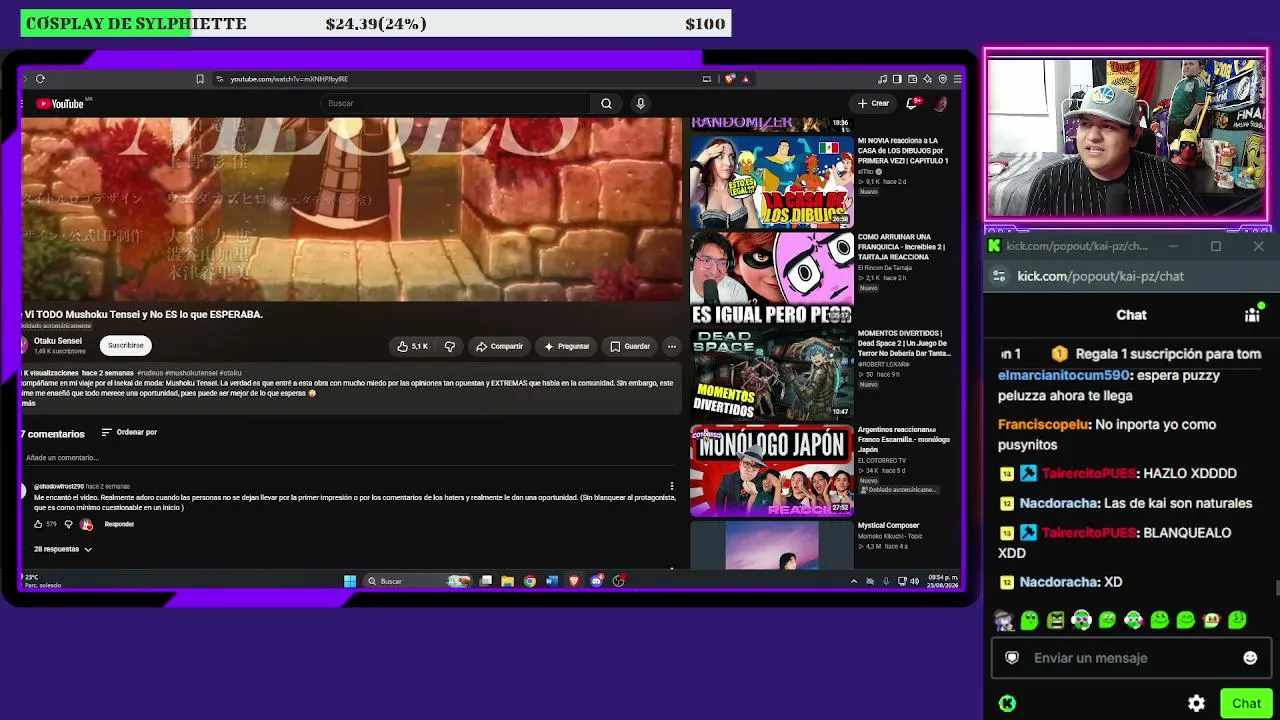Expand the 28 respuestas replies

tap(63, 549)
